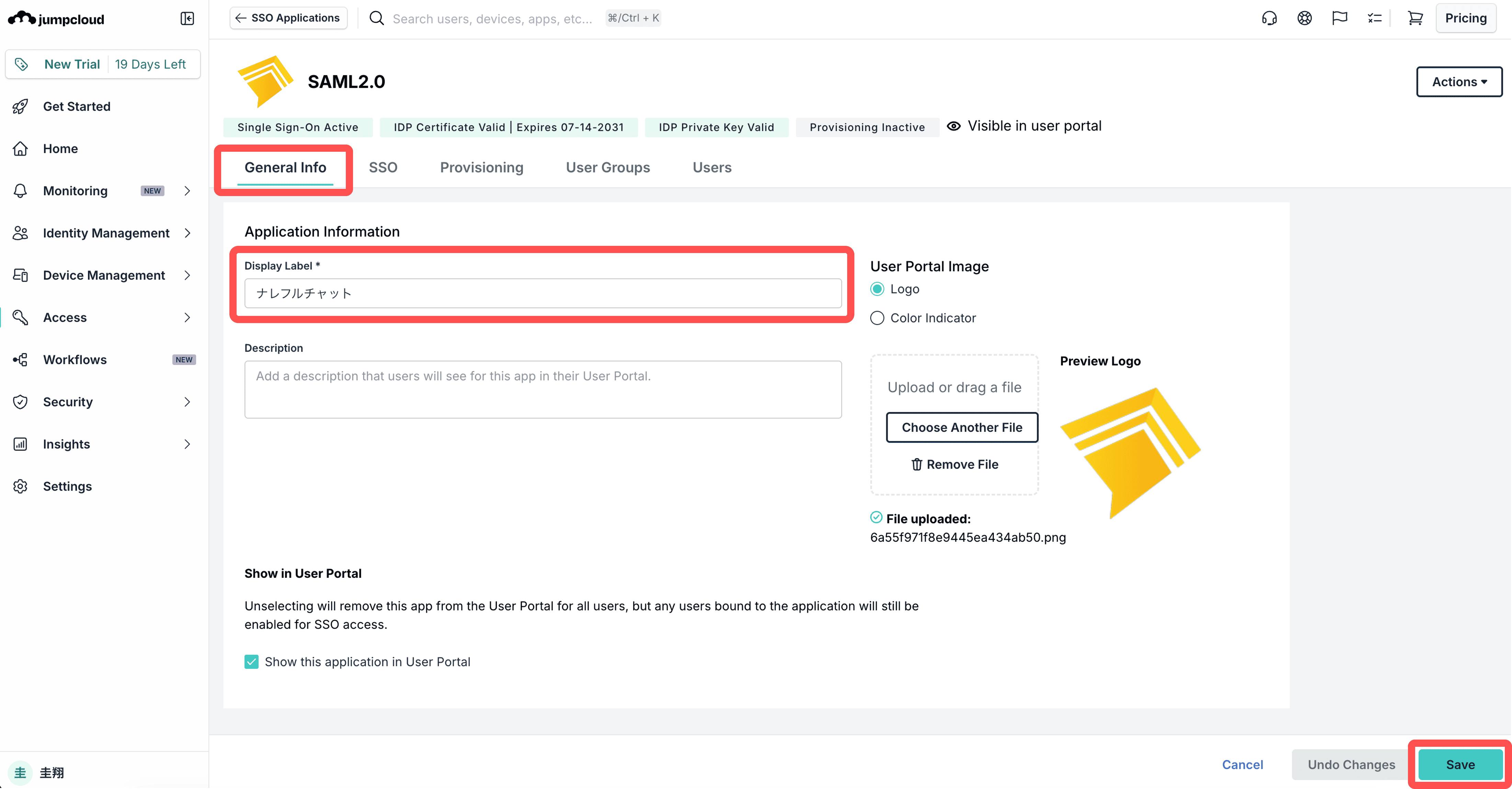Select the Color Indicator radio button
The image size is (1512, 789).
[x=877, y=318]
